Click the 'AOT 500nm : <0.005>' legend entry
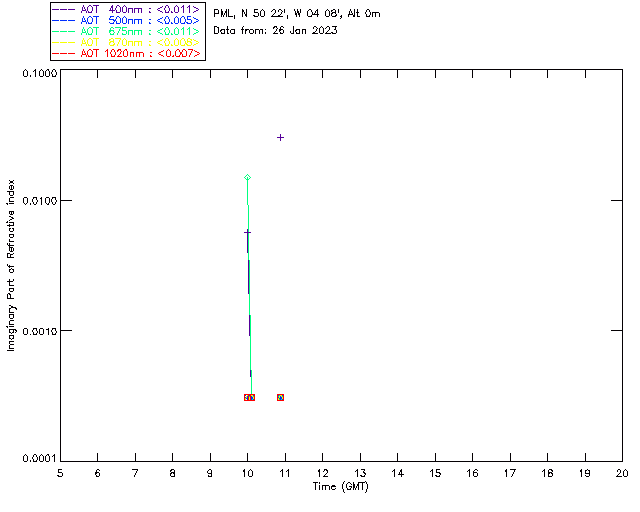The width and height of the screenshot is (640, 512). click(126, 20)
